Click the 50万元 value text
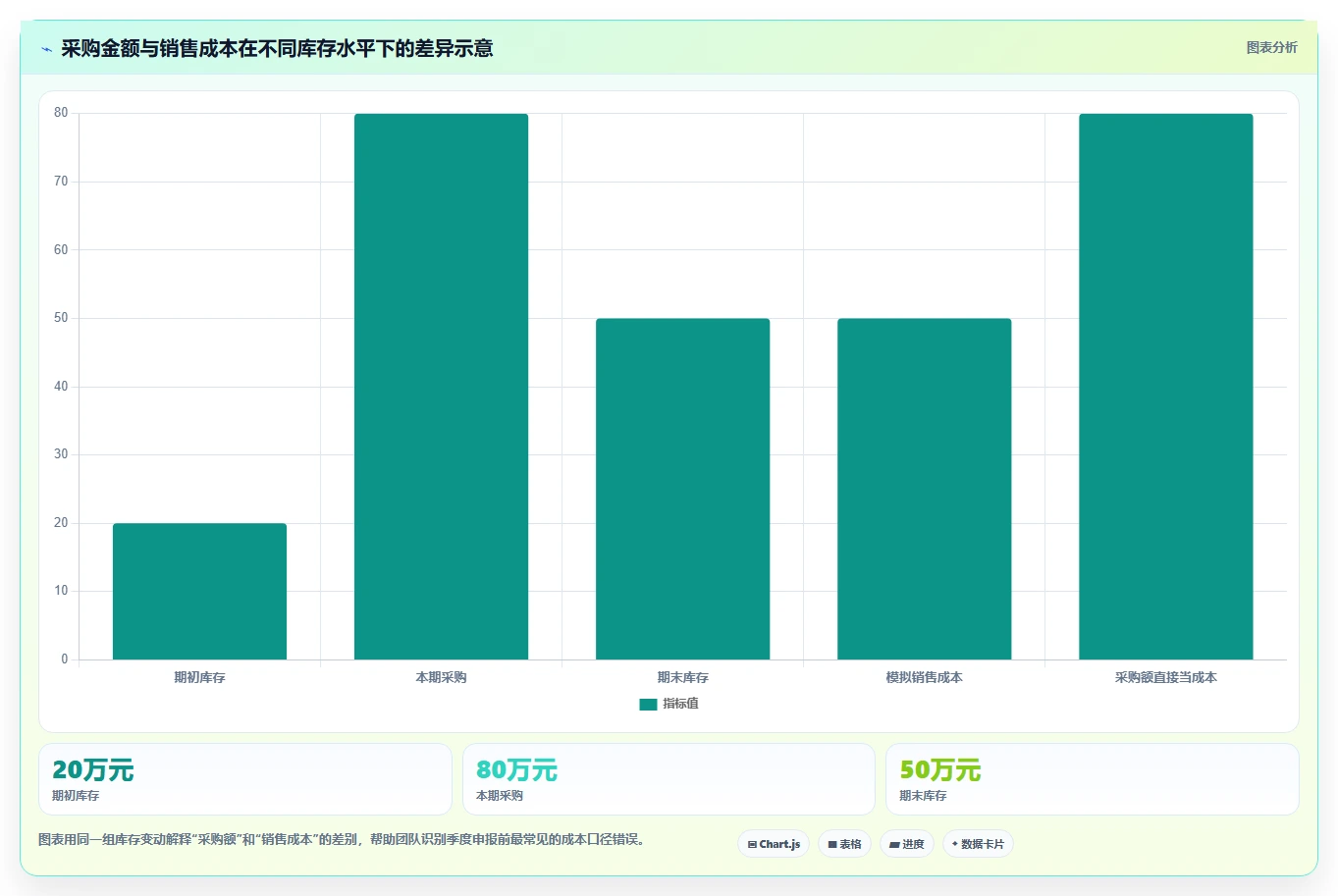The height and width of the screenshot is (896, 1338). (x=939, y=770)
